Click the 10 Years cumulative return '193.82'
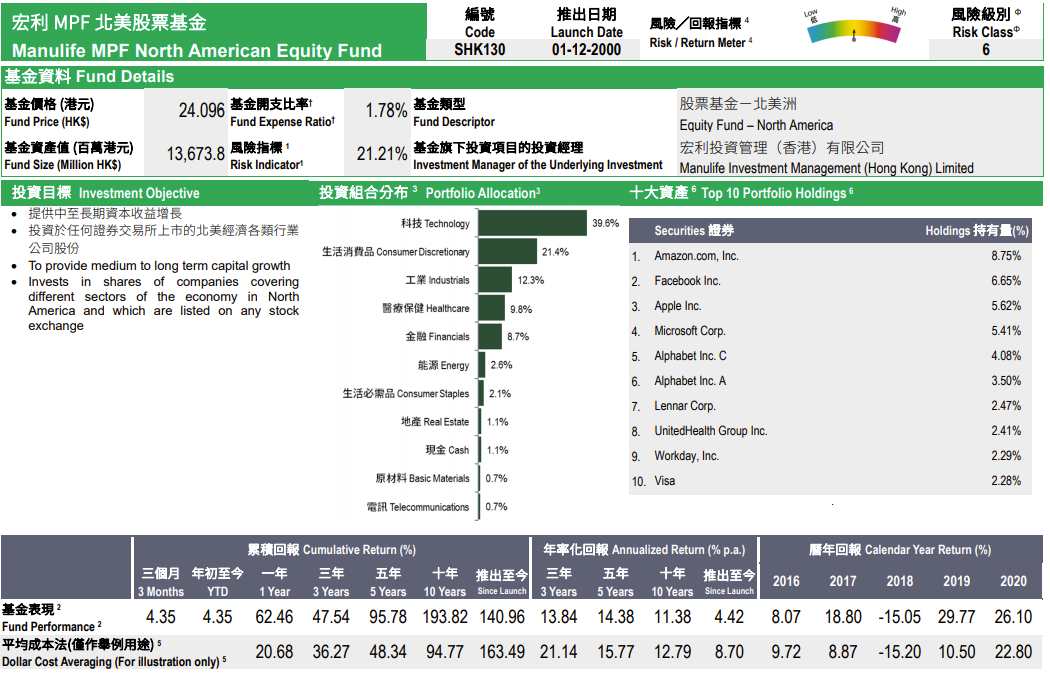The width and height of the screenshot is (1050, 678). click(445, 617)
